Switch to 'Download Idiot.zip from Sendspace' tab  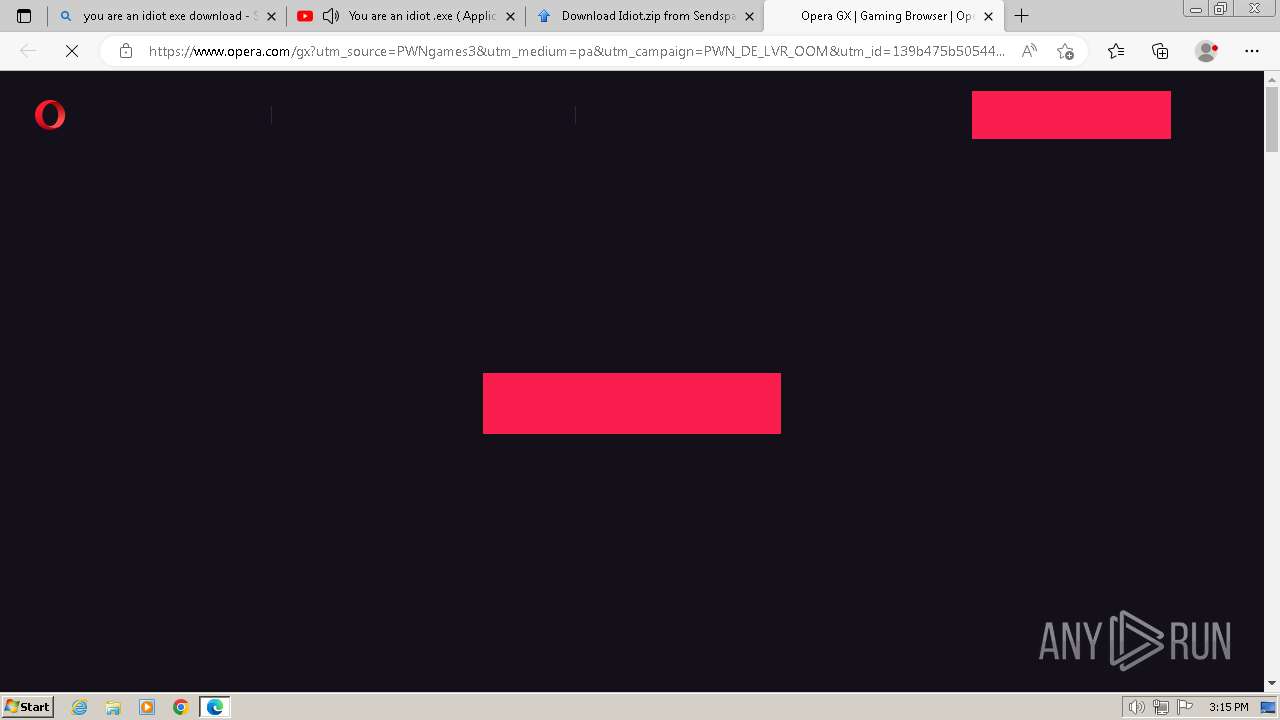click(x=645, y=16)
